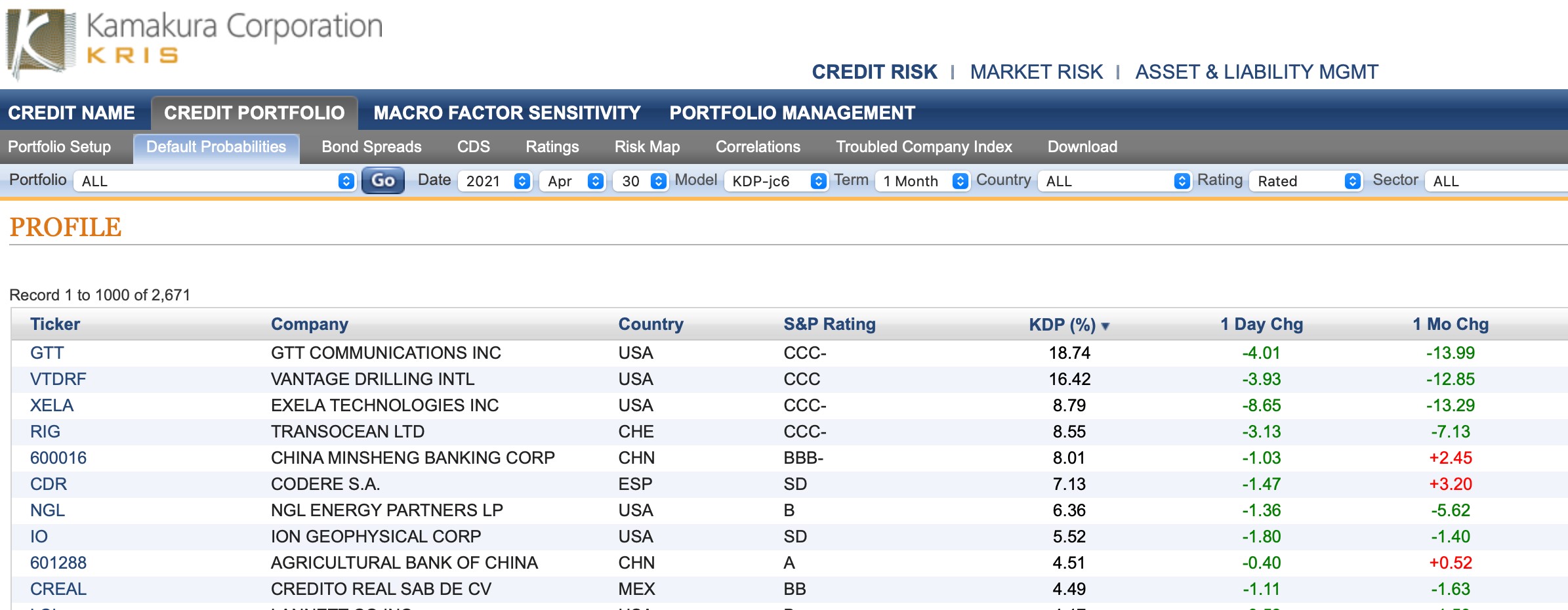1568x610 pixels.
Task: Click TRANSOCEAN LTD company name
Action: click(x=348, y=432)
